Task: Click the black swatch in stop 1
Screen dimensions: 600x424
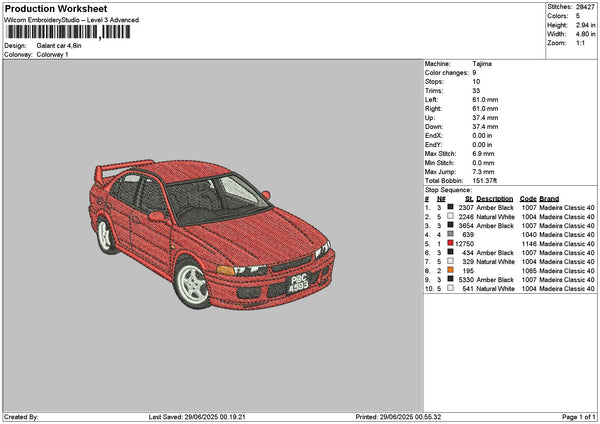Action: (x=451, y=207)
